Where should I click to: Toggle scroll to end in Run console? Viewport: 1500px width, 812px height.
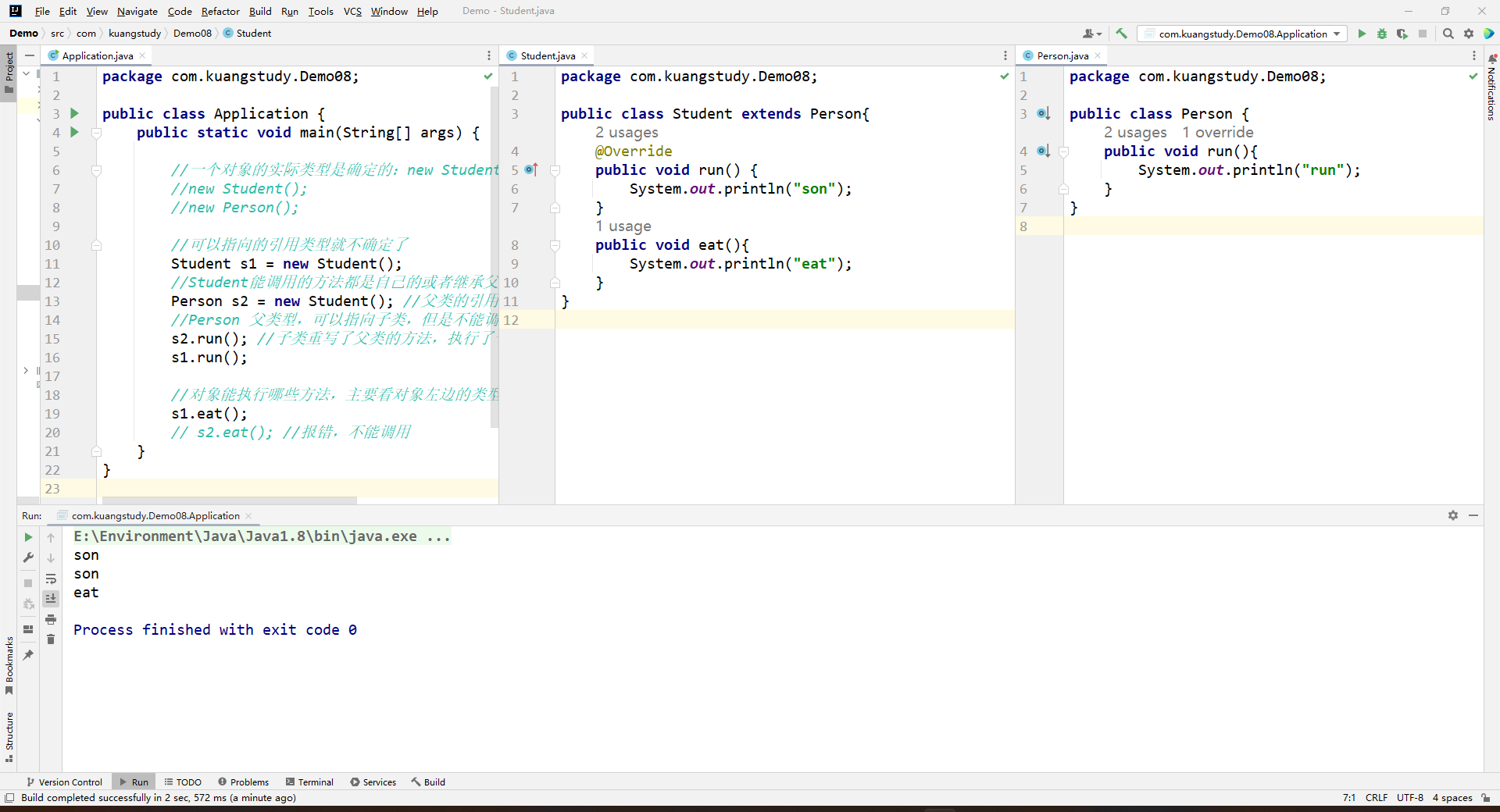[x=51, y=599]
